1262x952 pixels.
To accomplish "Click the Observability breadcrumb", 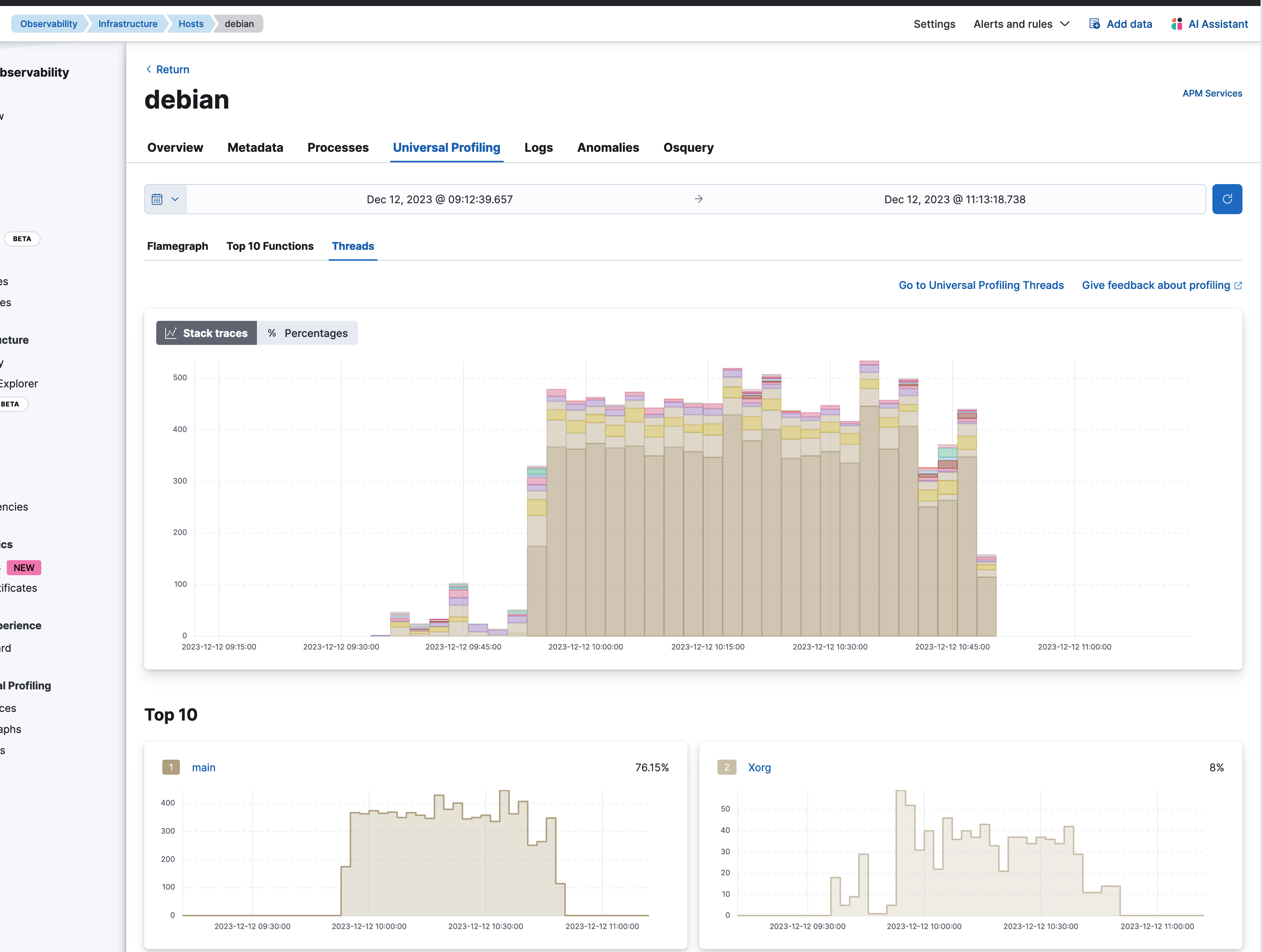I will [48, 24].
